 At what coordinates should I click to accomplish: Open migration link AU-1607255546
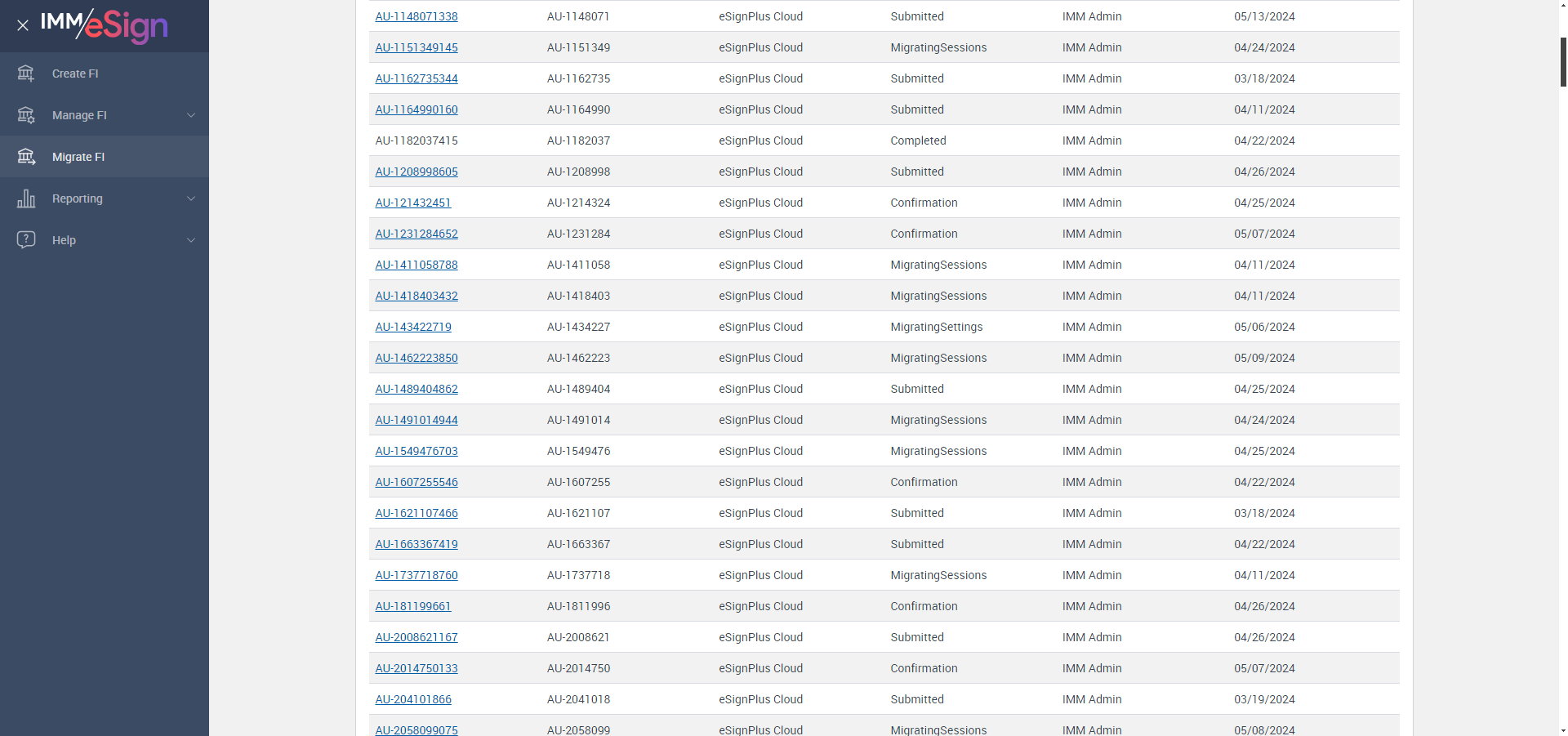tap(416, 482)
